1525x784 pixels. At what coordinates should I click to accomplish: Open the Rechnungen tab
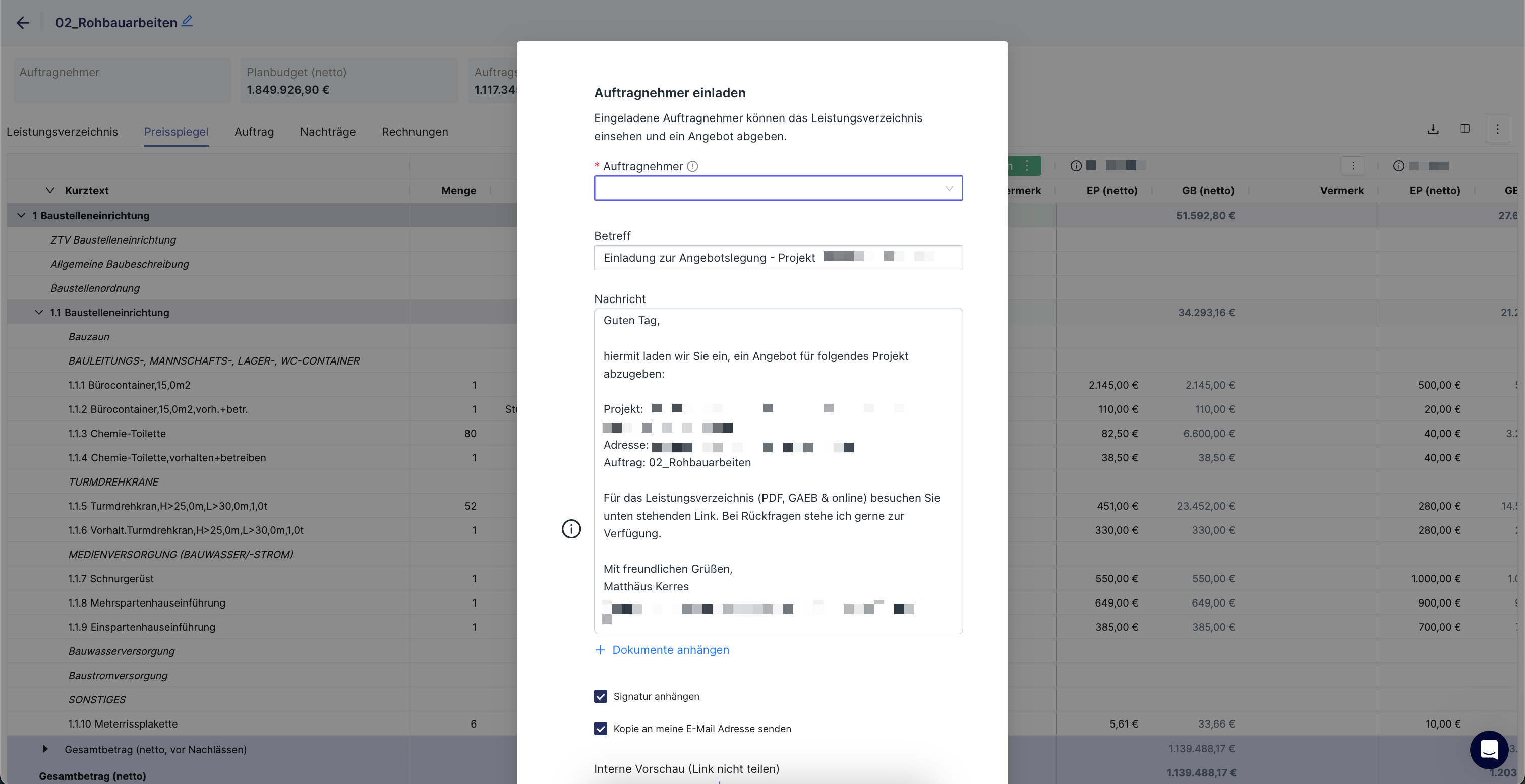click(x=415, y=132)
